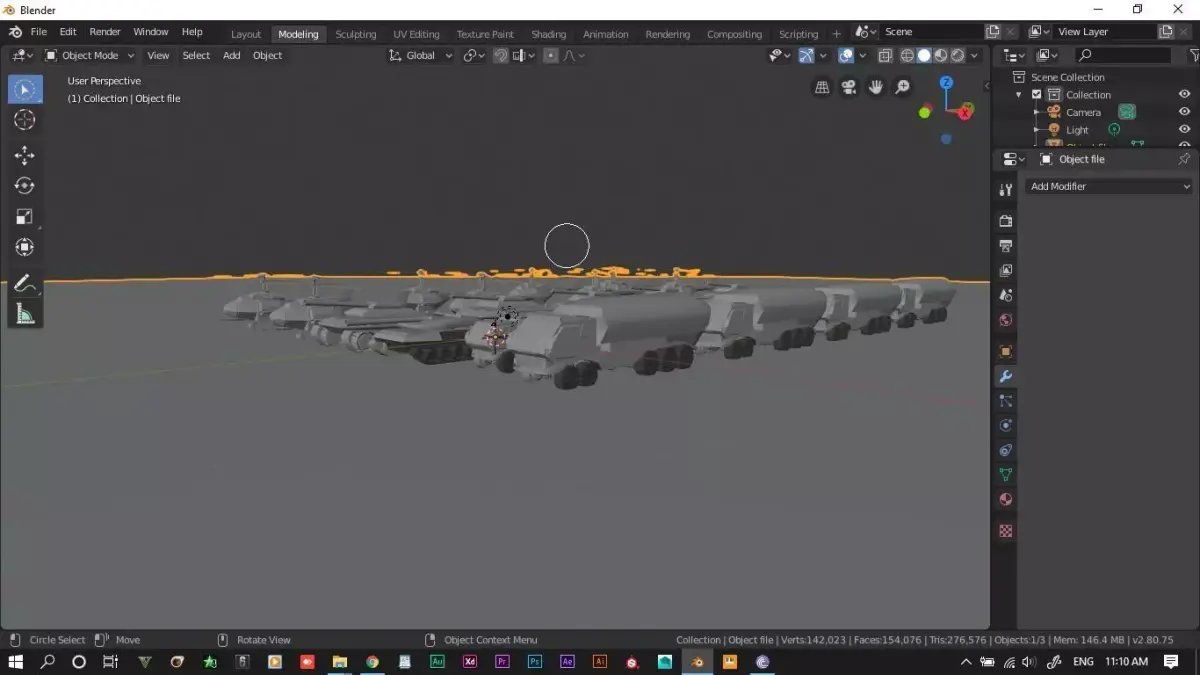The width and height of the screenshot is (1200, 675).
Task: Open Chrome from the taskbar
Action: 372,661
